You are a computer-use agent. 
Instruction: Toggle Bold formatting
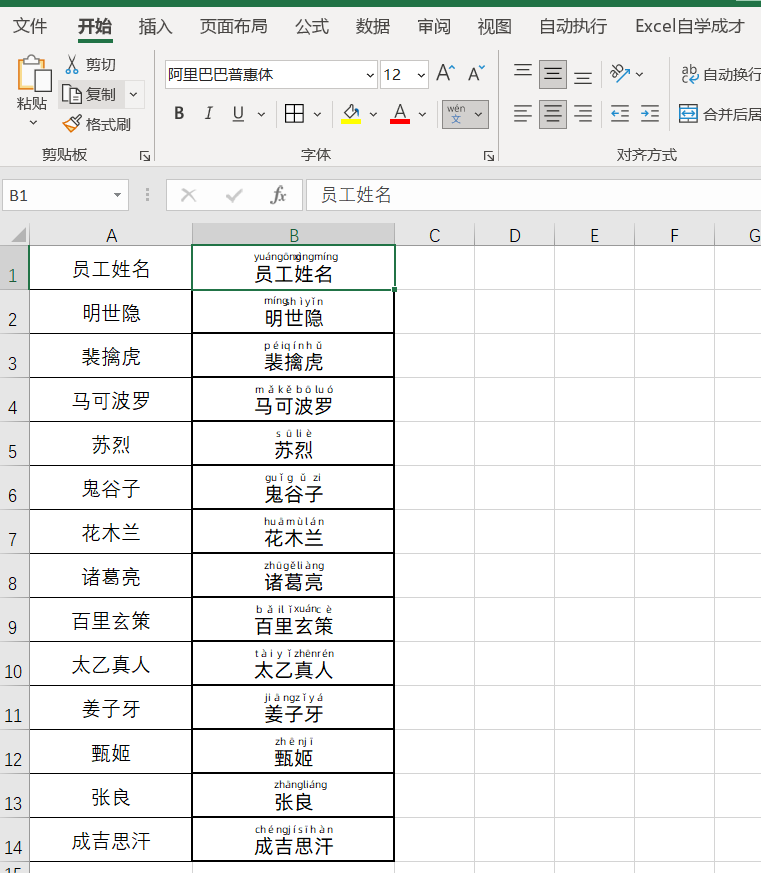click(x=179, y=114)
